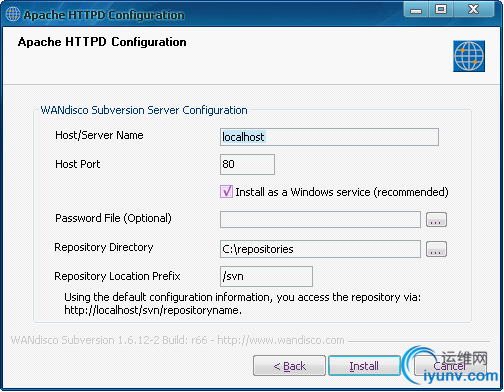Select the empty Password File input box

tap(320, 219)
